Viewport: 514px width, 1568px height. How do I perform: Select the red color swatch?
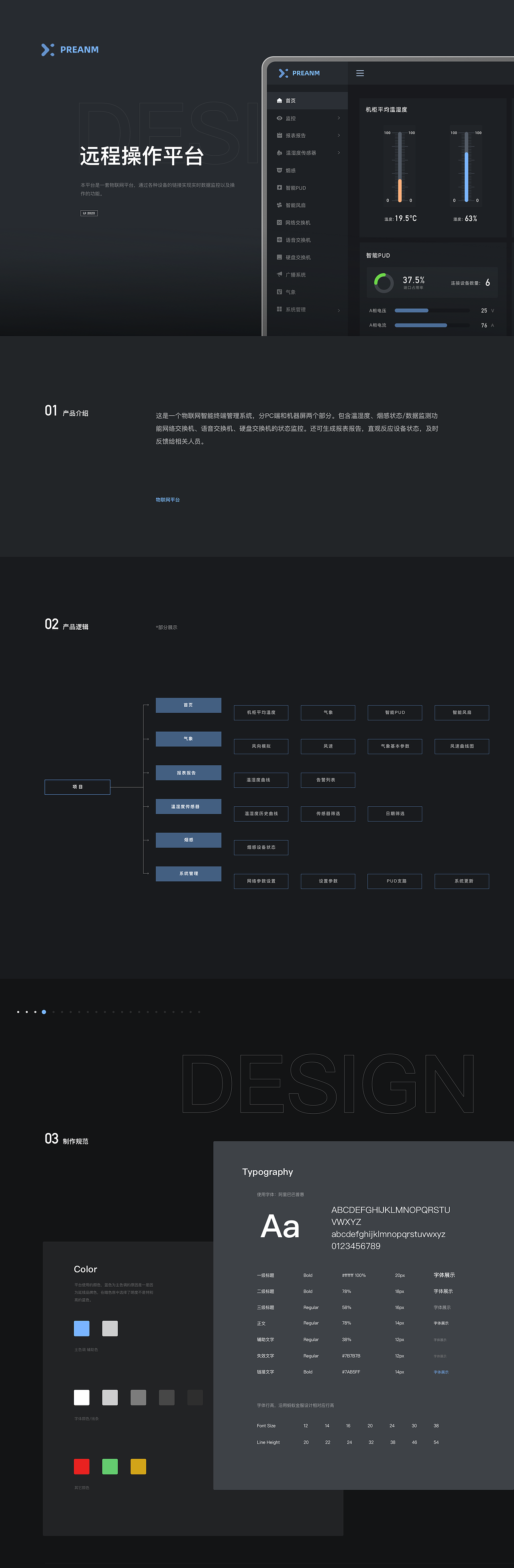[x=82, y=1466]
